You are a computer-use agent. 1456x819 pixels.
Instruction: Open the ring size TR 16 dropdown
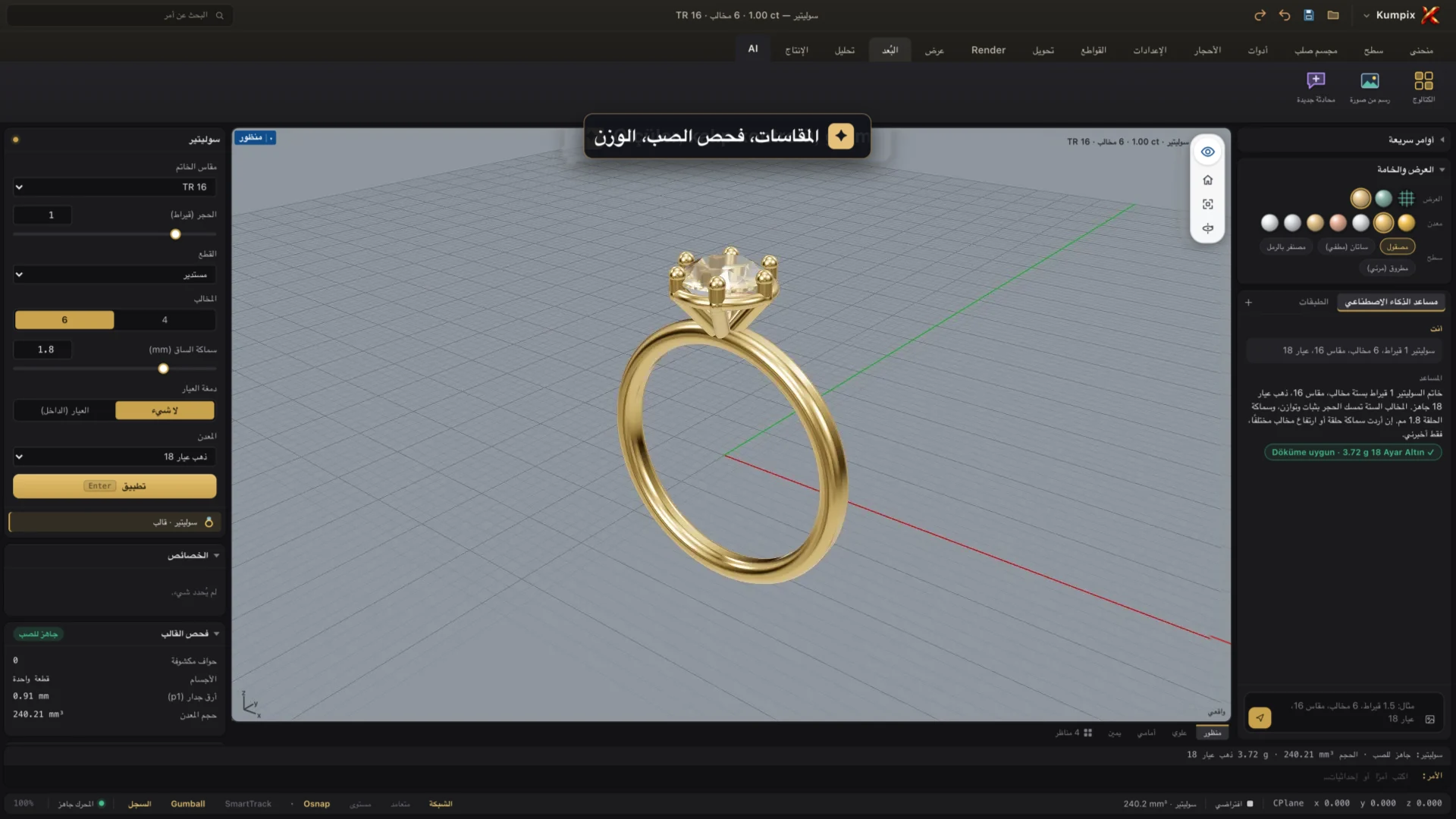pyautogui.click(x=115, y=187)
